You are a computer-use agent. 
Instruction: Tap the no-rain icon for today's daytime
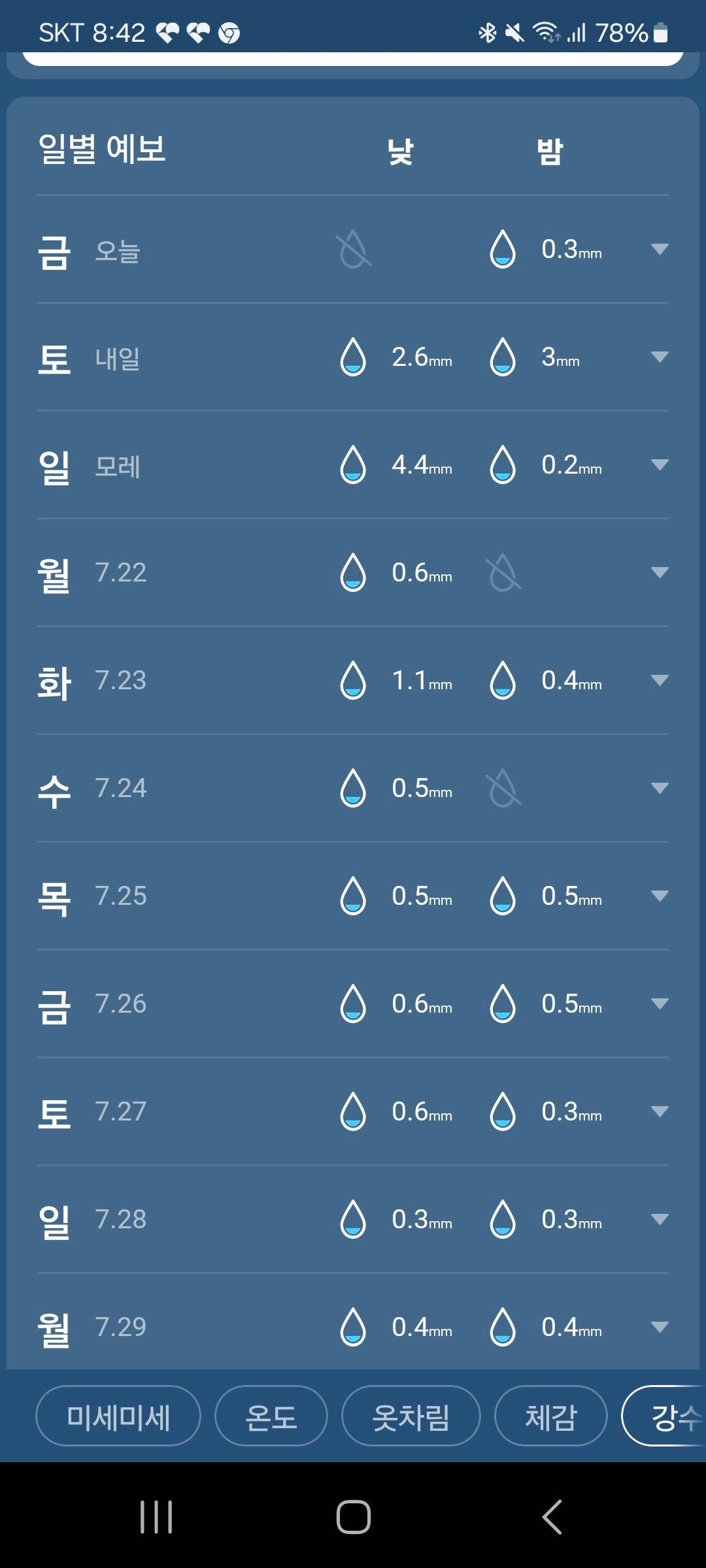coord(354,249)
